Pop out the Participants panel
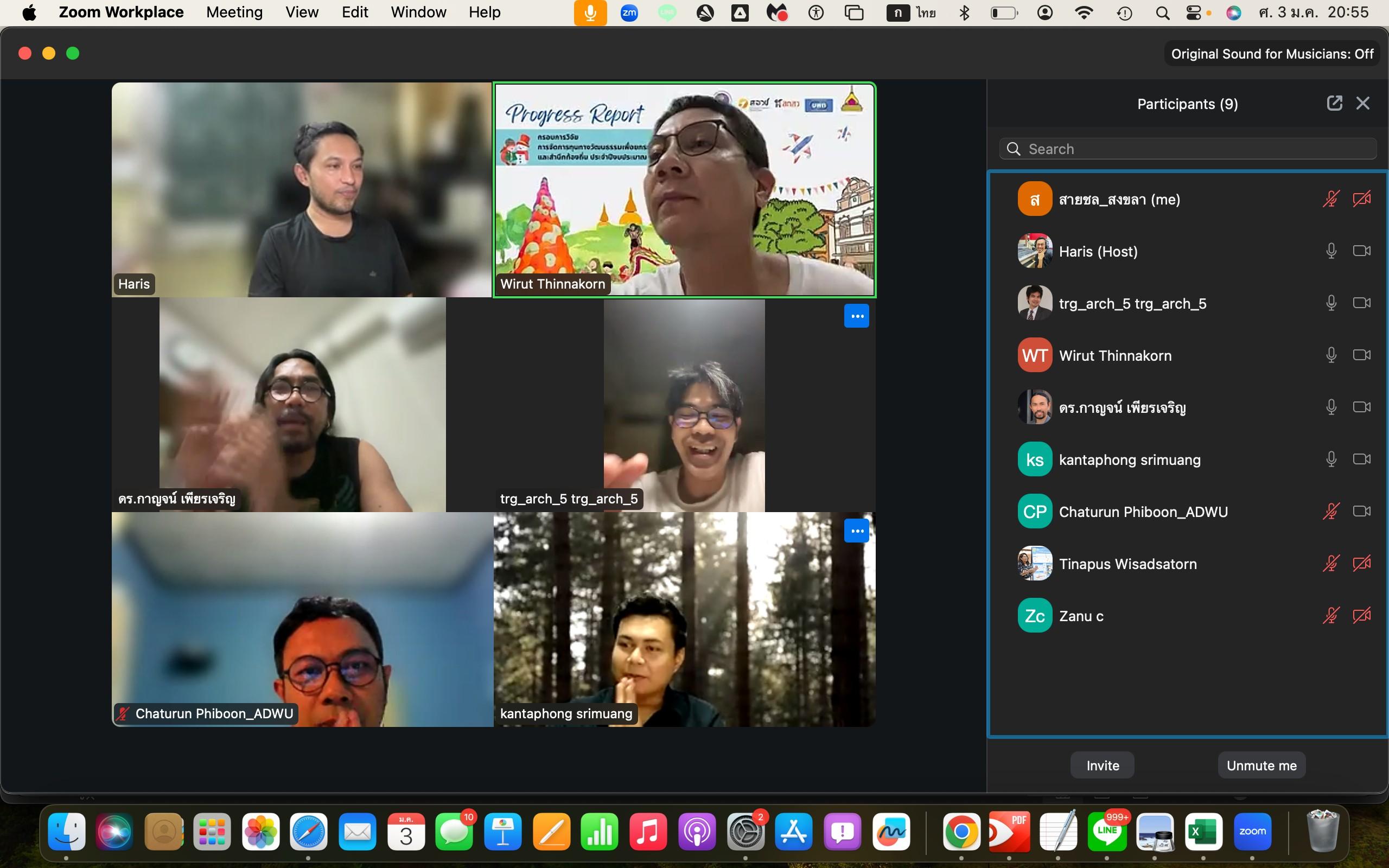This screenshot has width=1389, height=868. [1335, 103]
